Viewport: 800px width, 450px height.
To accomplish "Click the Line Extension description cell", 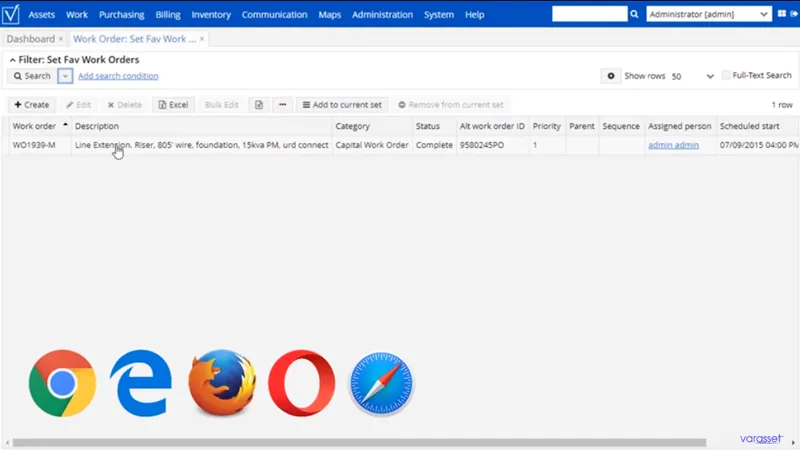I will tap(202, 145).
